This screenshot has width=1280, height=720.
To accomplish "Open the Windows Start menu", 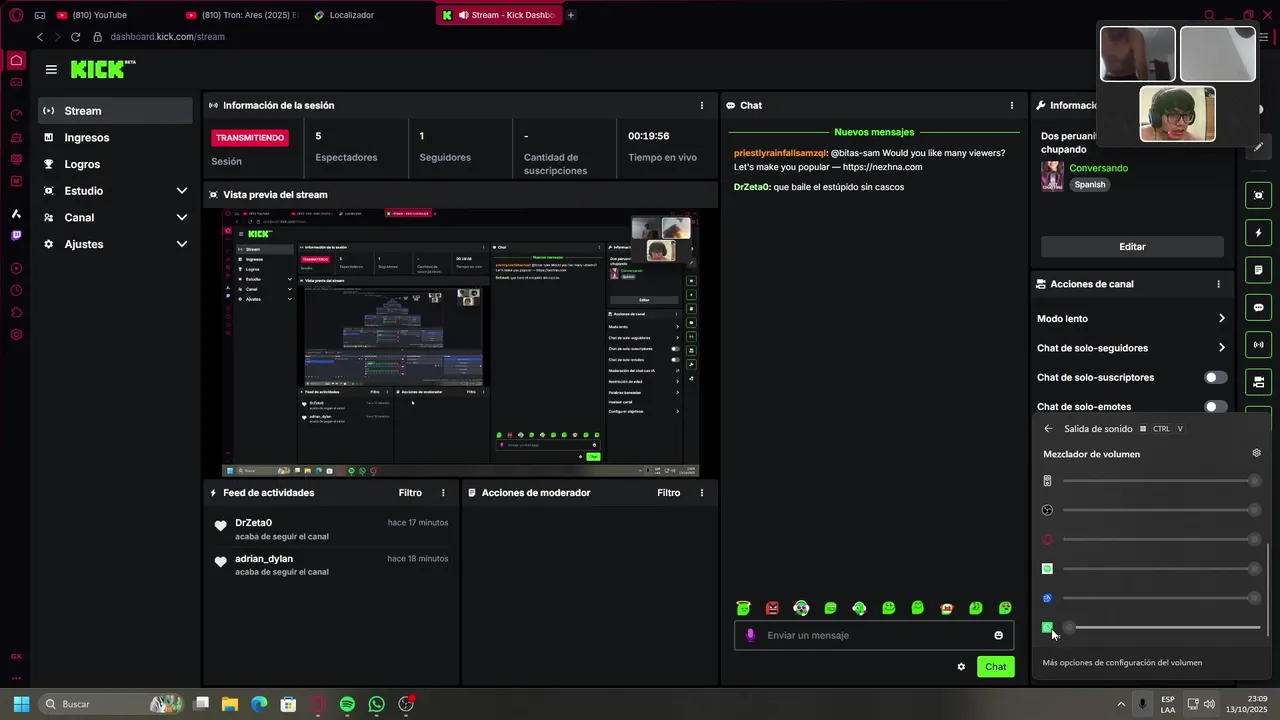I will 21,704.
